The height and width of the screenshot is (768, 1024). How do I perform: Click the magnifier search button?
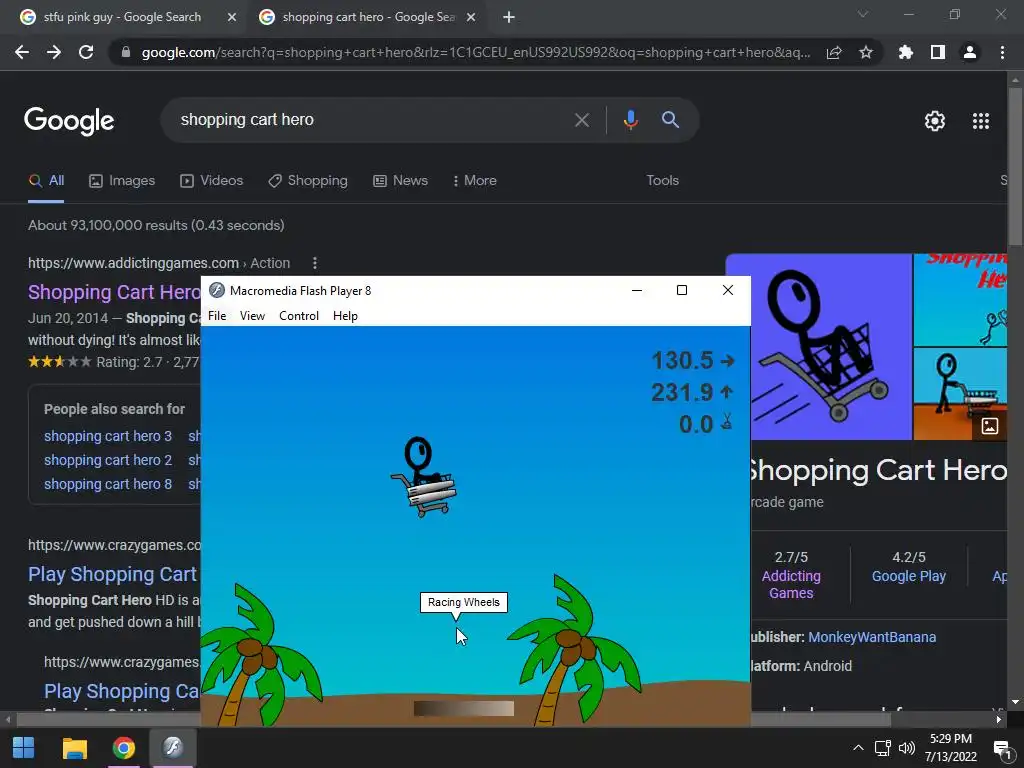(x=670, y=120)
